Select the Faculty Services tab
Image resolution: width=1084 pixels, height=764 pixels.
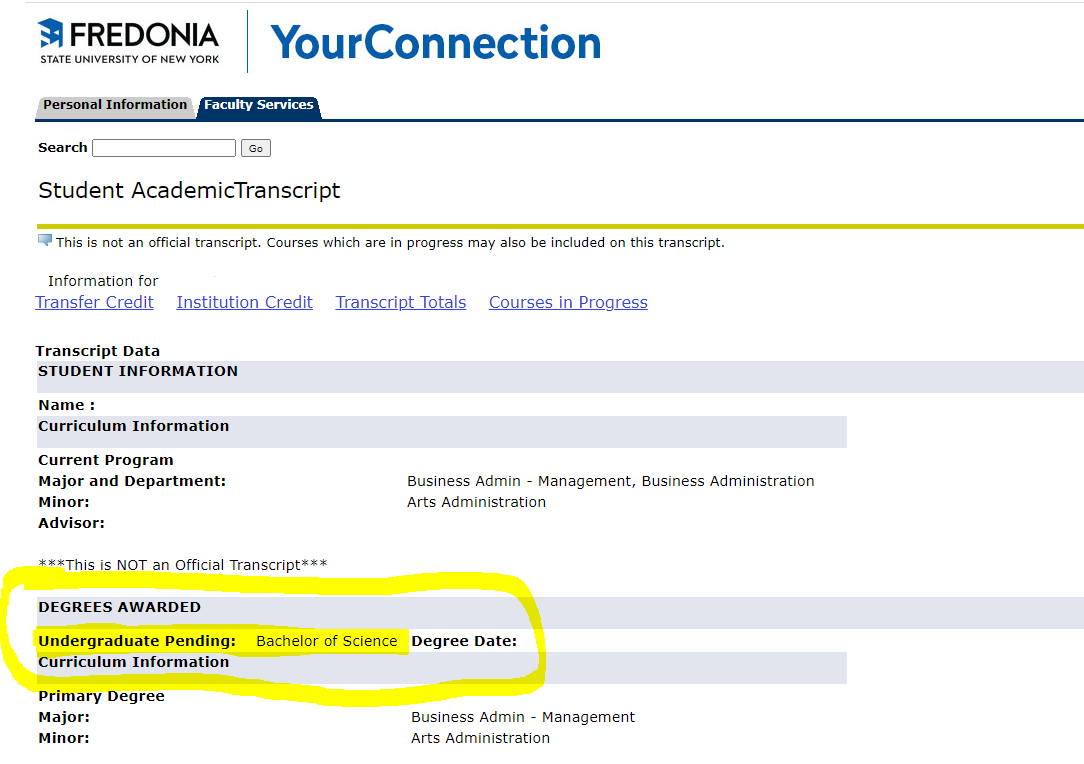point(259,104)
